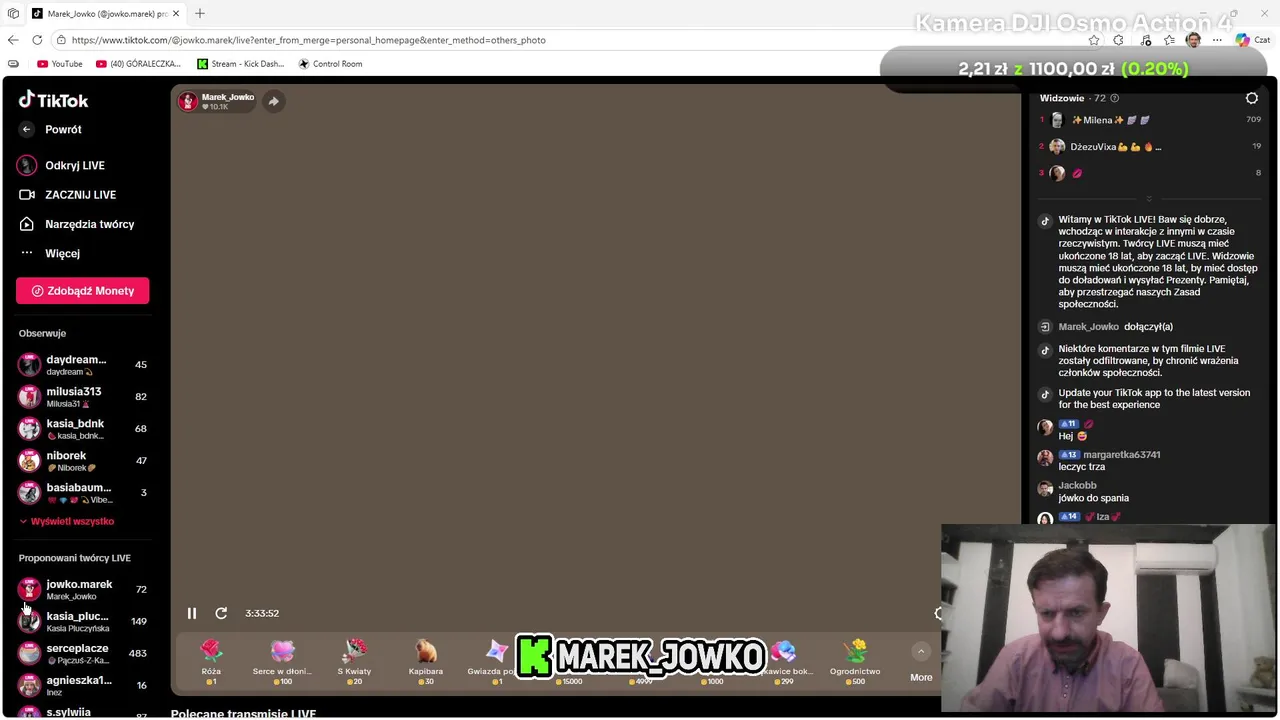Image resolution: width=1280 pixels, height=720 pixels.
Task: Open third ranked viewer's avatar
Action: coord(1057,173)
